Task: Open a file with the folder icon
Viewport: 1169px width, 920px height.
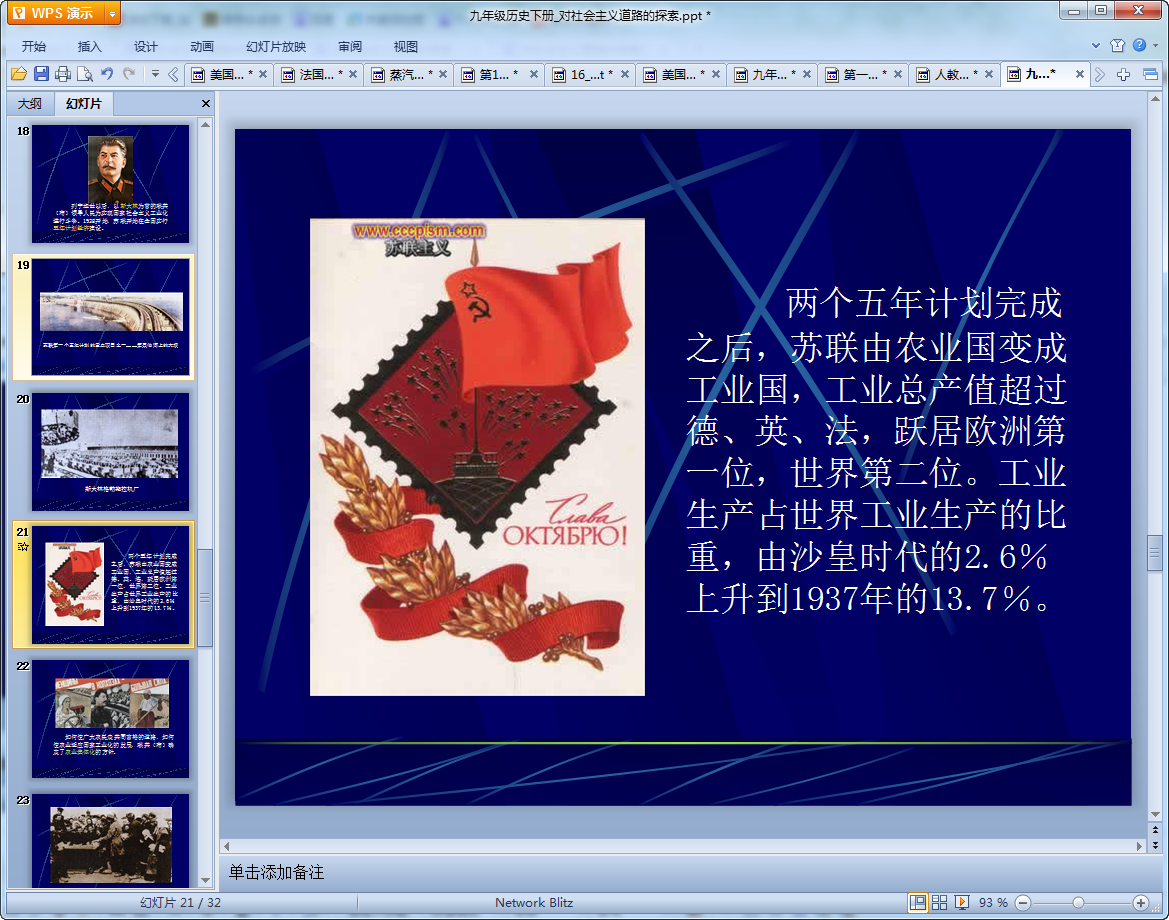Action: [19, 74]
